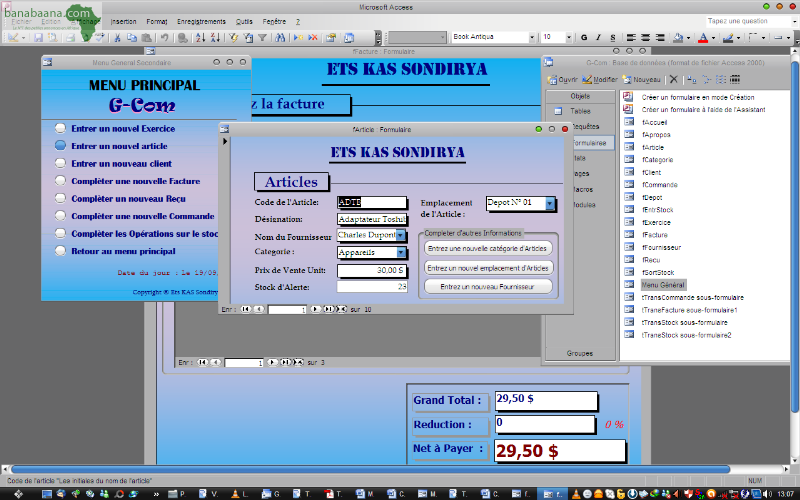Click 'Entrez un nouvel emplacement d'Articles' button
This screenshot has width=800, height=500.
tap(488, 268)
